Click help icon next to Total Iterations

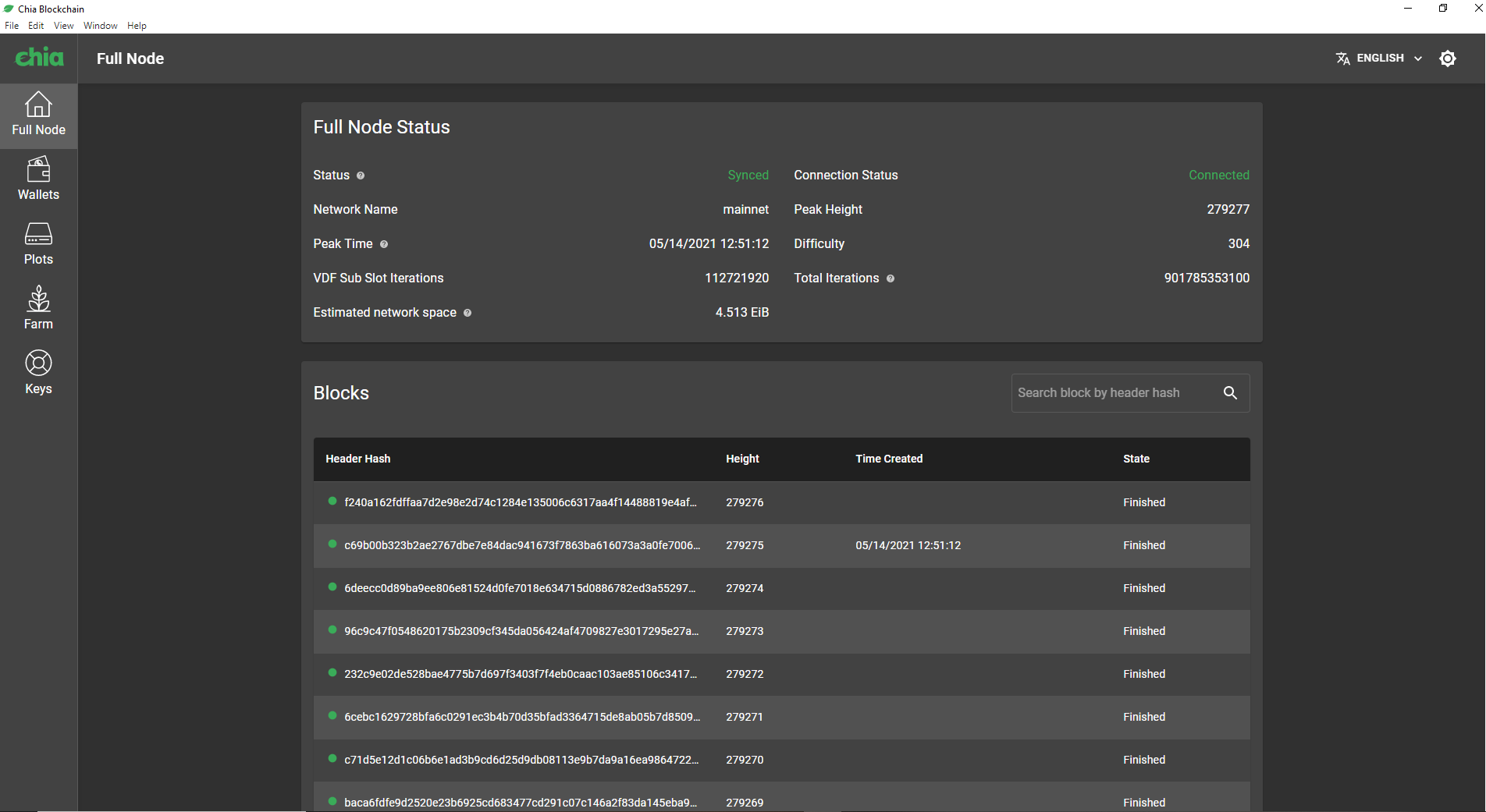tap(891, 278)
